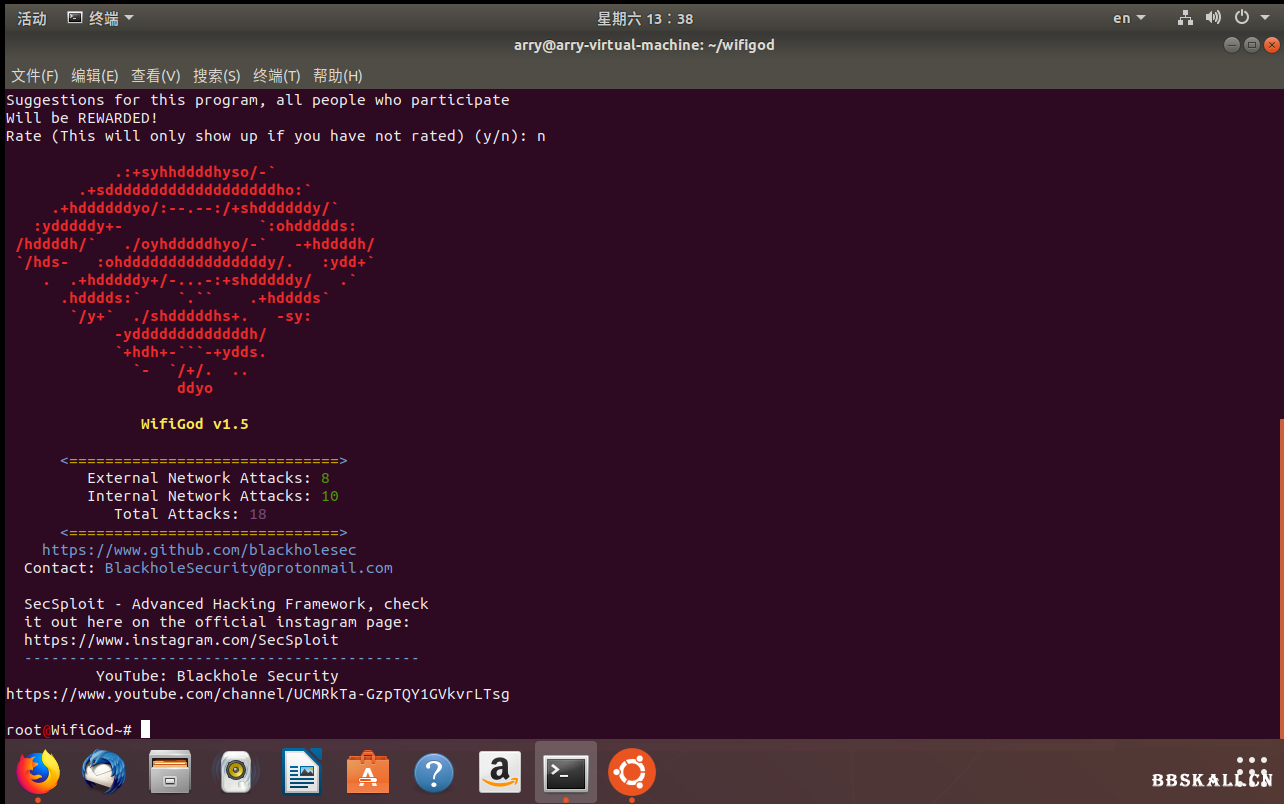Open Firefox from the dock

tap(38, 772)
